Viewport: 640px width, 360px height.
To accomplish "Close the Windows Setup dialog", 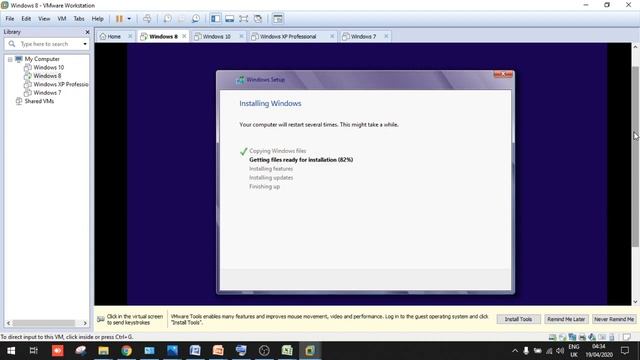I will [503, 75].
